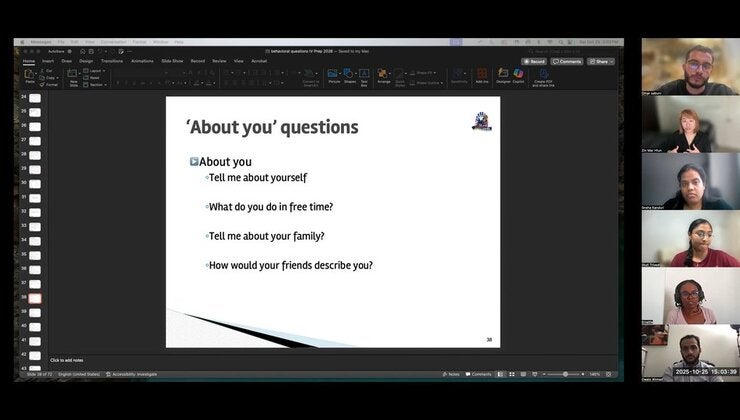Click 'Click to add notes' field
The image size is (740, 420).
(x=67, y=360)
